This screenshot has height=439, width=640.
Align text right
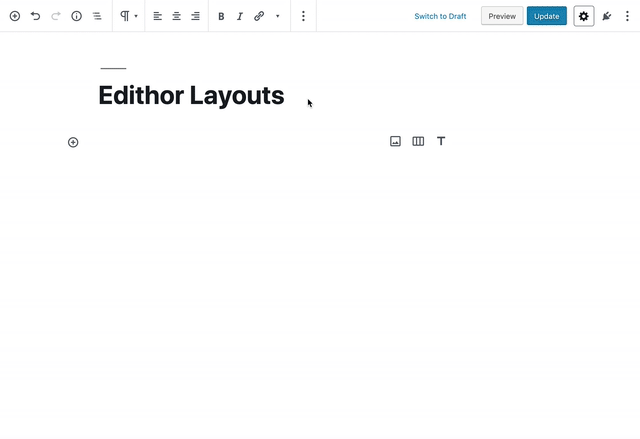(x=196, y=16)
